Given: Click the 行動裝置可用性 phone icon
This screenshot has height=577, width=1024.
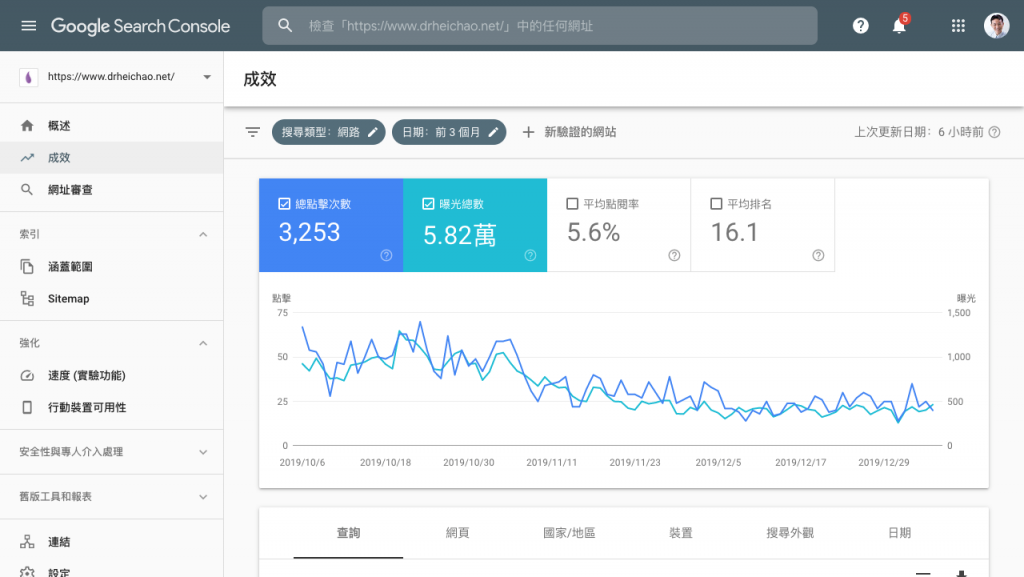Looking at the screenshot, I should pos(27,407).
